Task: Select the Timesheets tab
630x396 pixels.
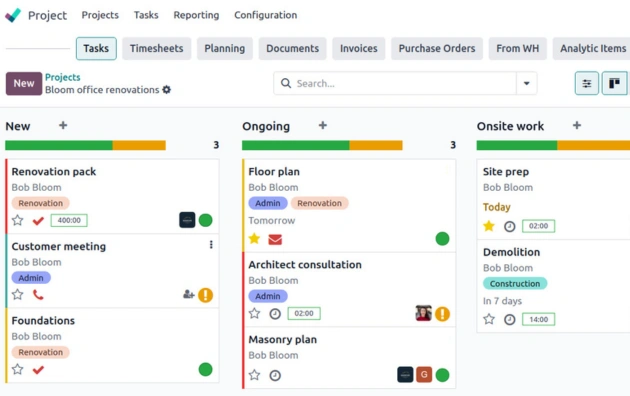Action: click(156, 49)
